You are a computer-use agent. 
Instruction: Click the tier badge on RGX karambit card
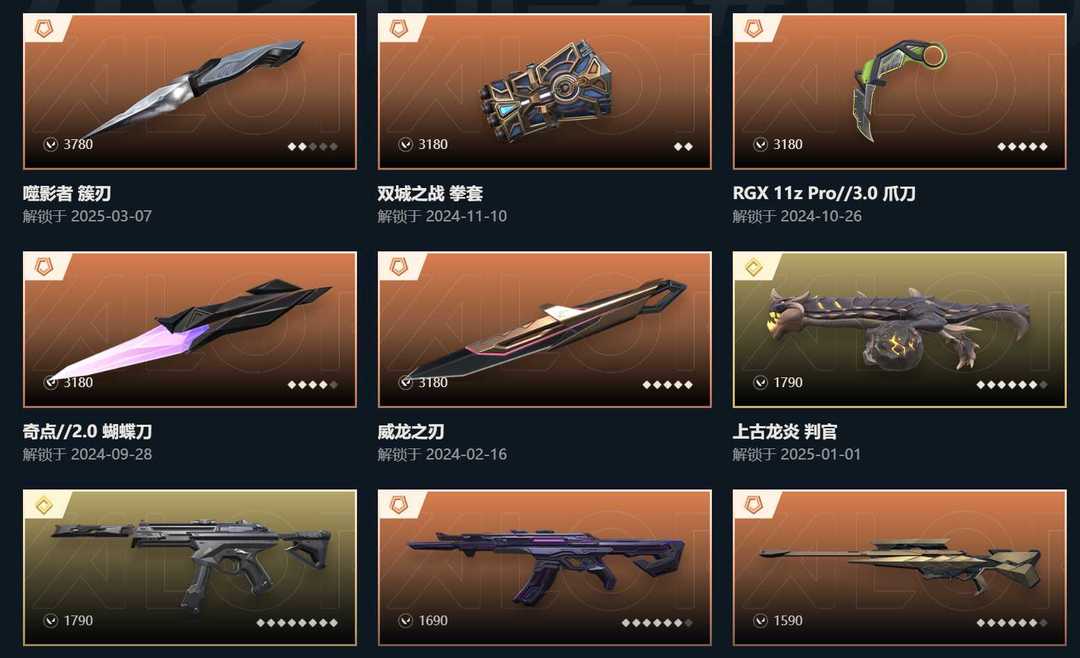click(754, 29)
